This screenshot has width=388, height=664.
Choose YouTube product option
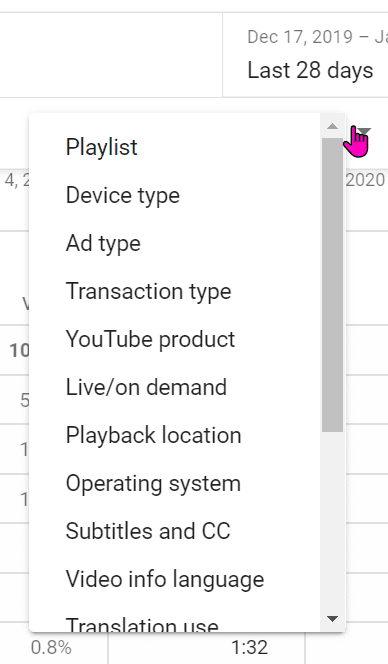click(x=175, y=339)
